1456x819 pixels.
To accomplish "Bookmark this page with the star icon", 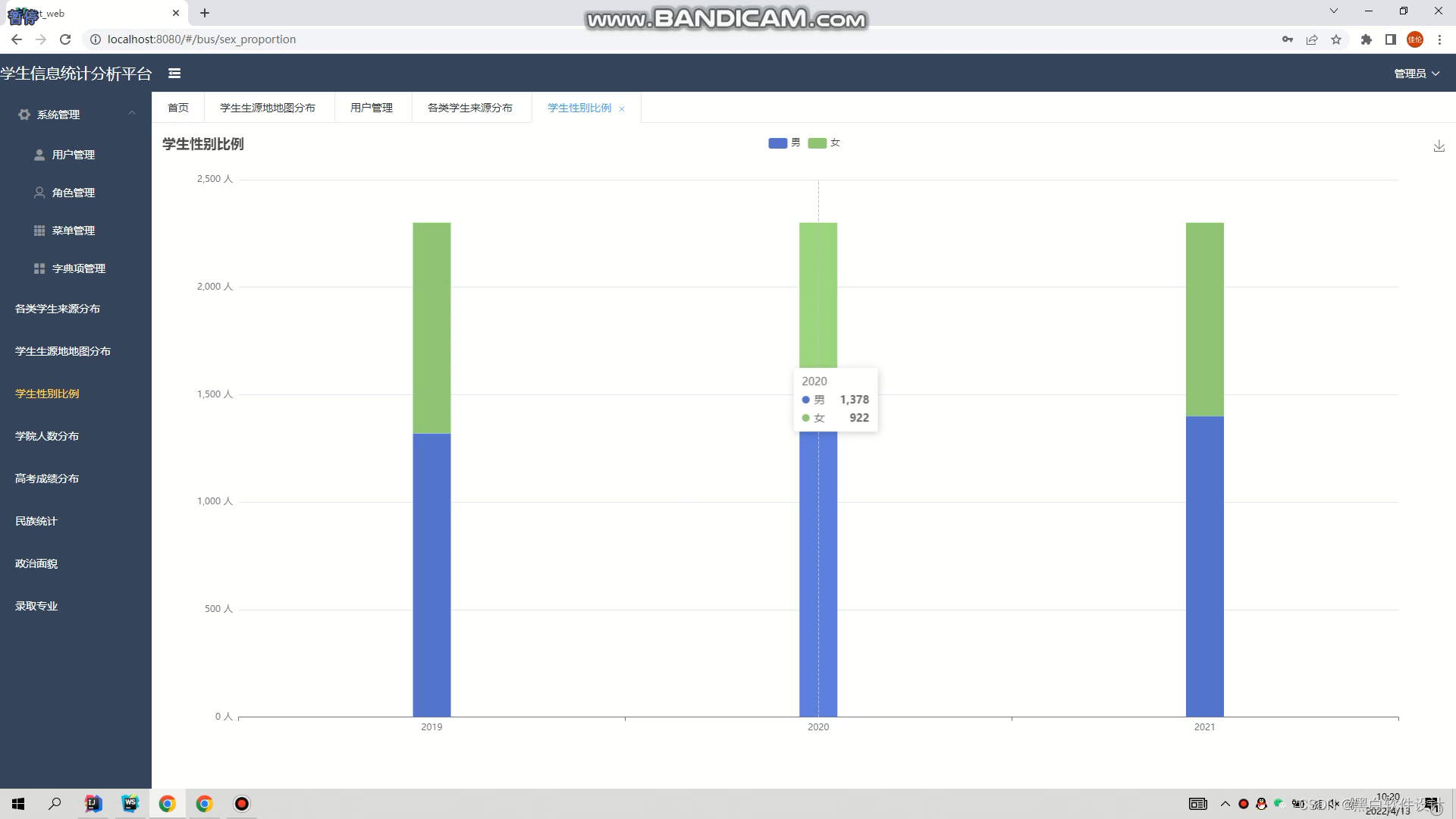I will (1336, 39).
